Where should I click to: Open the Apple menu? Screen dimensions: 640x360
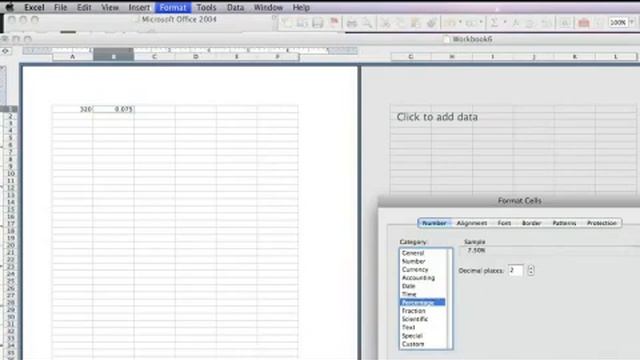click(x=9, y=7)
